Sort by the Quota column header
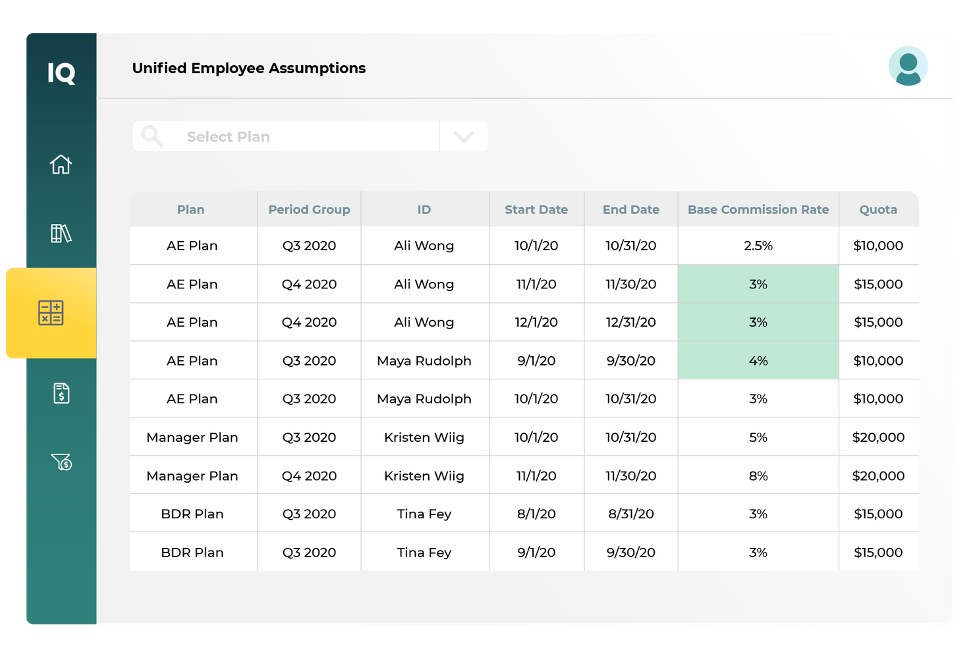 pos(878,209)
